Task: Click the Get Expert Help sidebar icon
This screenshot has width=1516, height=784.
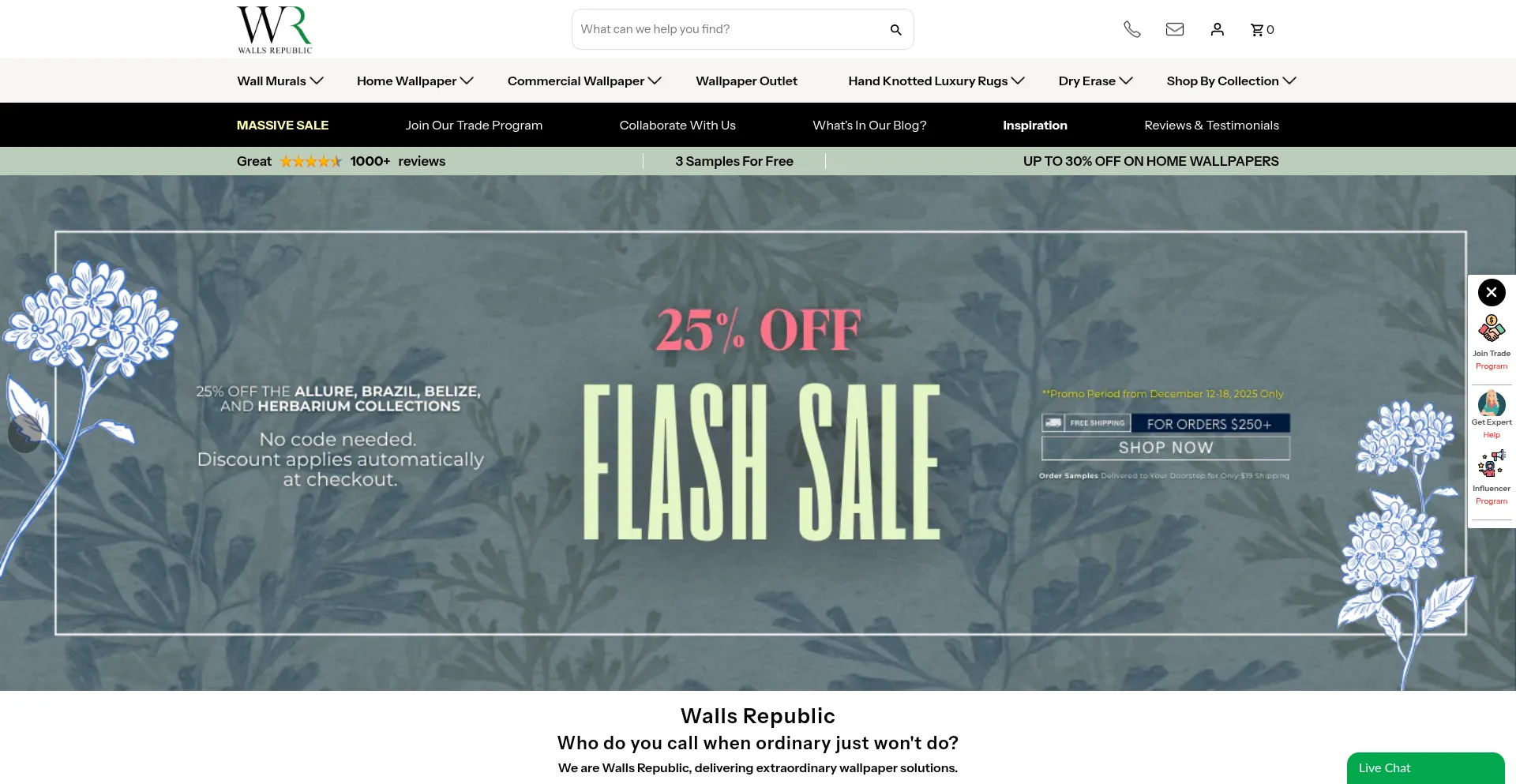Action: coord(1492,414)
